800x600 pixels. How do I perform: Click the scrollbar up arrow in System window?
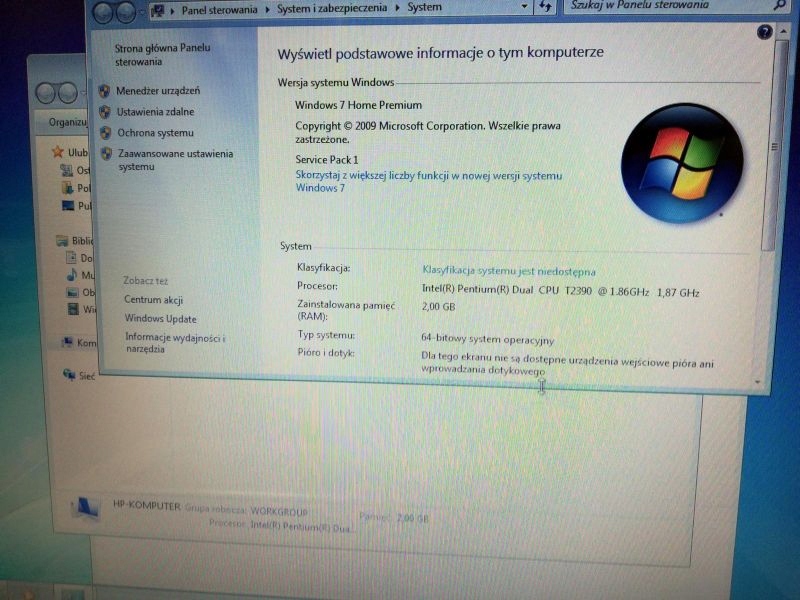(x=783, y=32)
